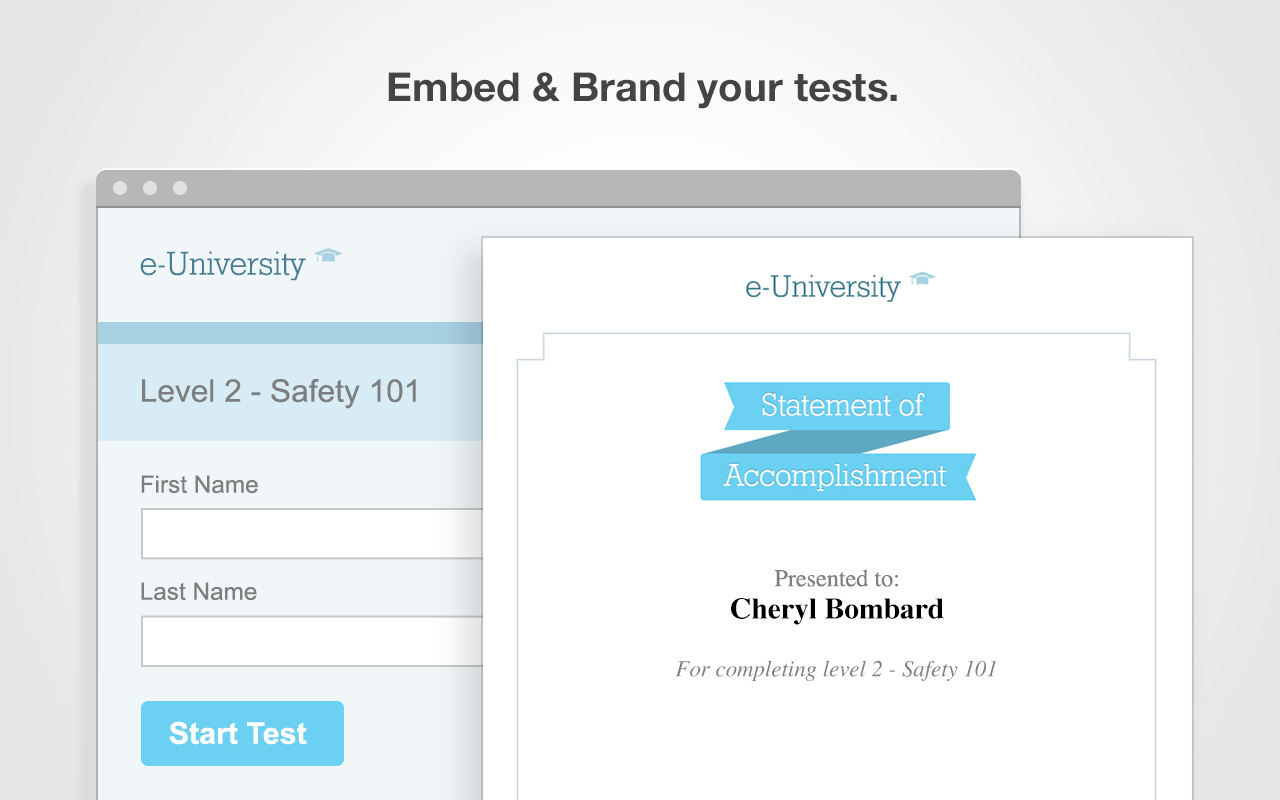Viewport: 1280px width, 800px height.
Task: Click the "Presented to:" text on the certificate
Action: (836, 579)
